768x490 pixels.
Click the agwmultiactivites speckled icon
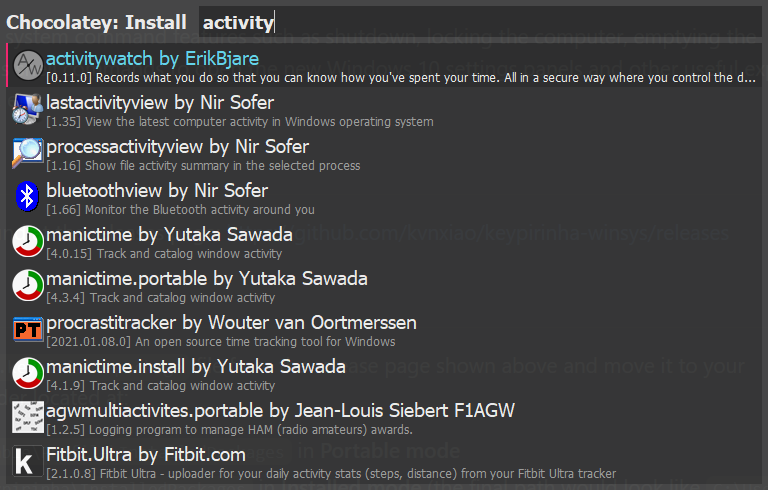pos(28,417)
